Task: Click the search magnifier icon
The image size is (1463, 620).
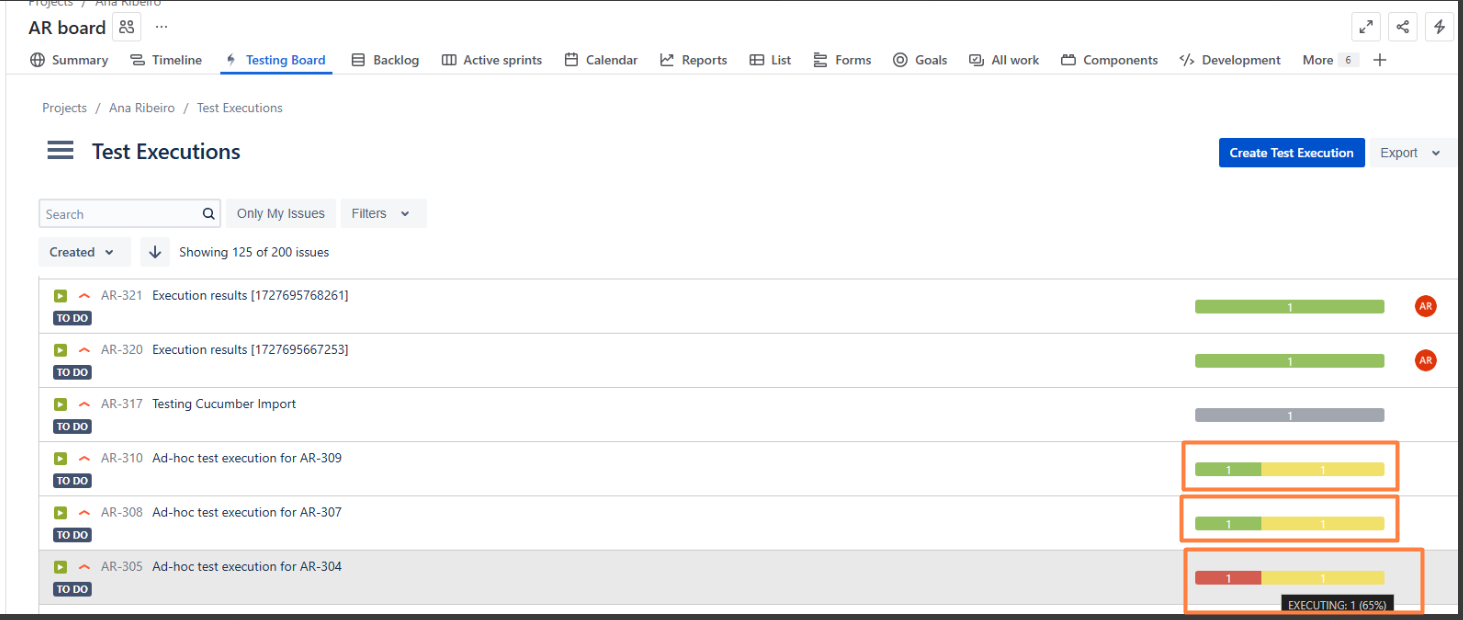Action: [x=209, y=214]
